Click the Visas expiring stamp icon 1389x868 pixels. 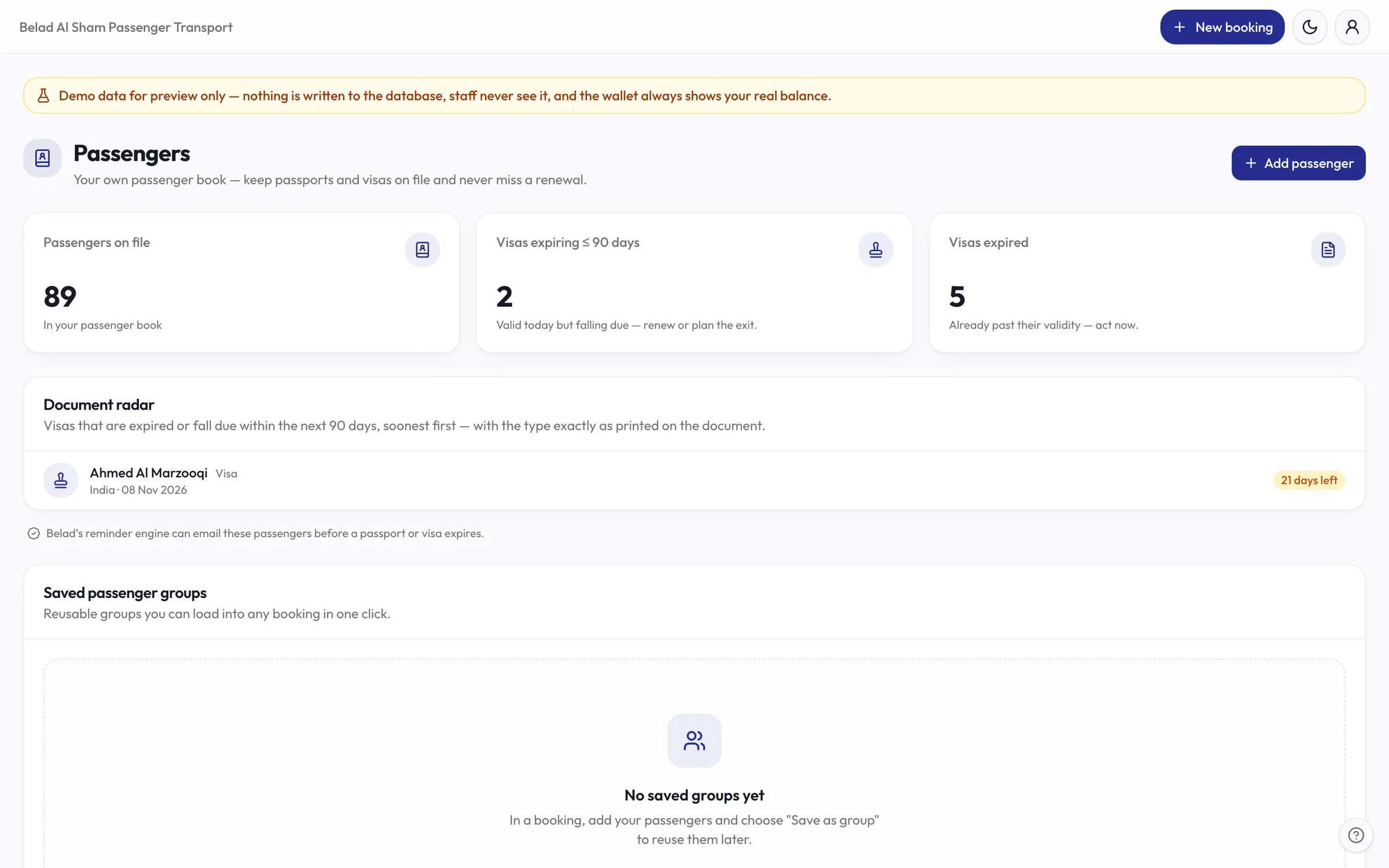876,250
